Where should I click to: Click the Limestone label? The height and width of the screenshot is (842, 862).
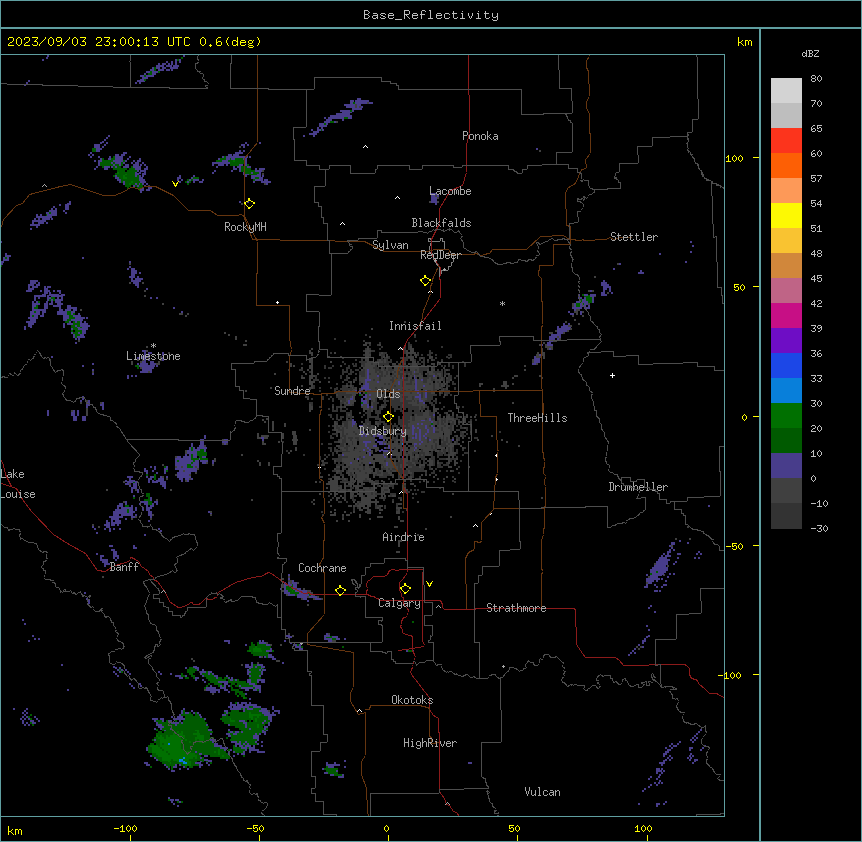pyautogui.click(x=153, y=356)
